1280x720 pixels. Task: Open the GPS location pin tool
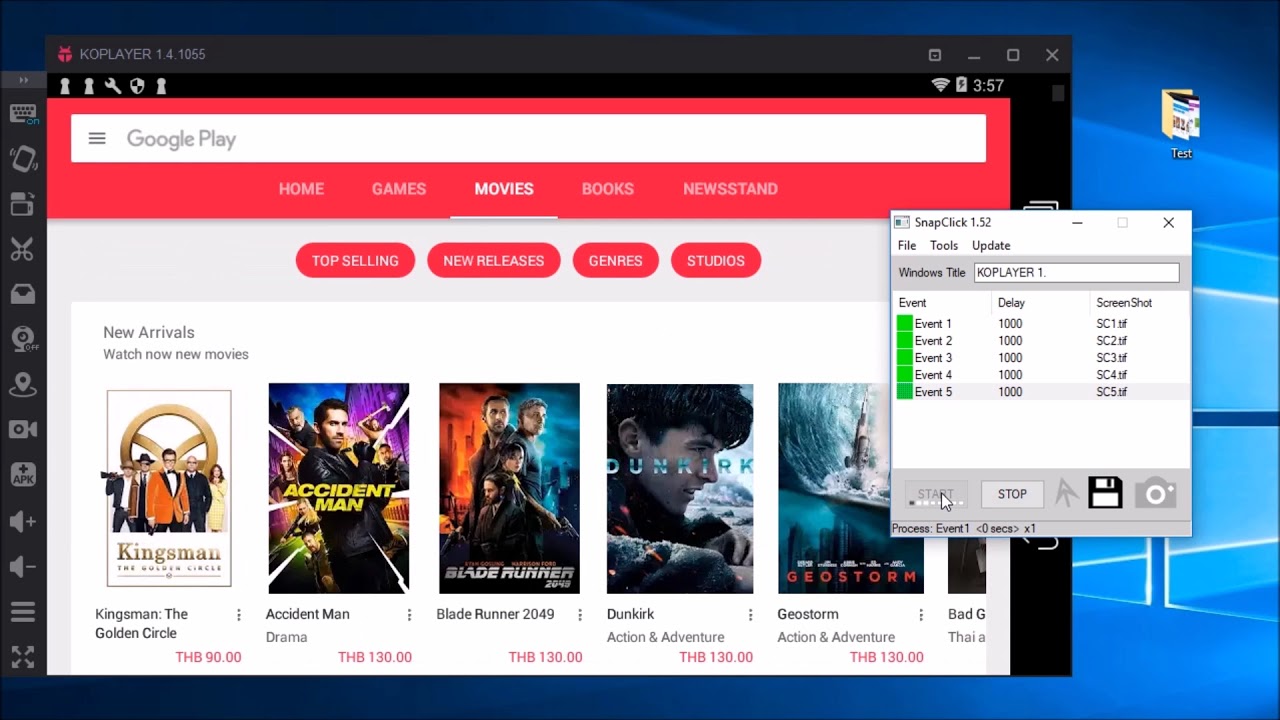coord(23,385)
